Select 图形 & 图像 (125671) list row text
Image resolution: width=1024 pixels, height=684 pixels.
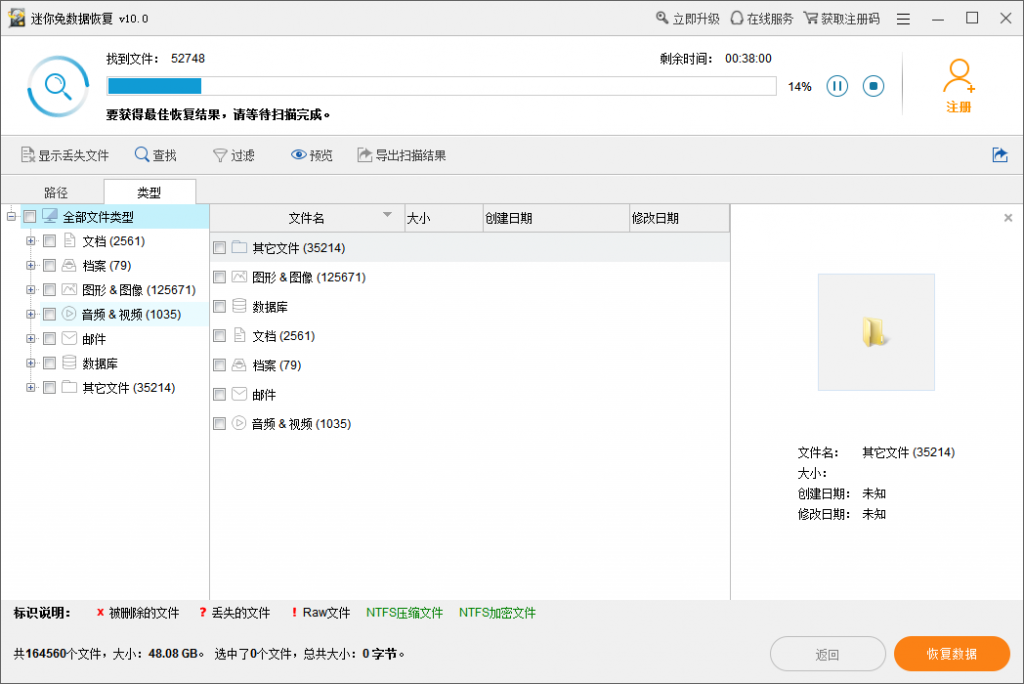click(x=309, y=277)
